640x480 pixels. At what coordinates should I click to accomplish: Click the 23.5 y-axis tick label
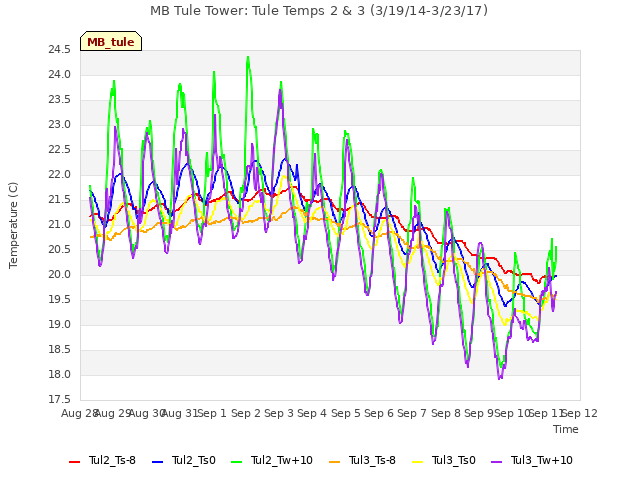point(60,100)
